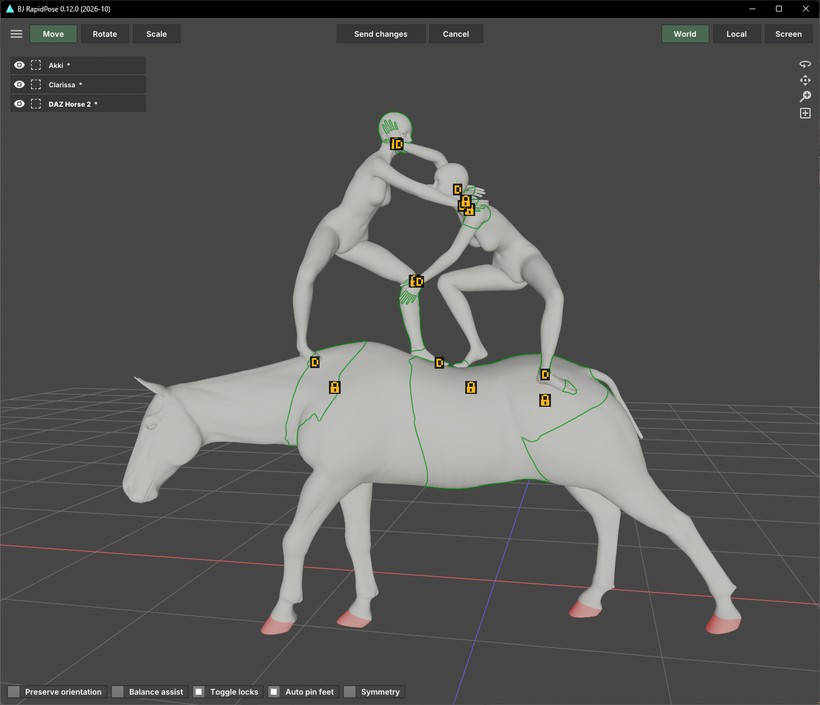Enable the Balance assist checkbox
The height and width of the screenshot is (705, 820).
[118, 691]
